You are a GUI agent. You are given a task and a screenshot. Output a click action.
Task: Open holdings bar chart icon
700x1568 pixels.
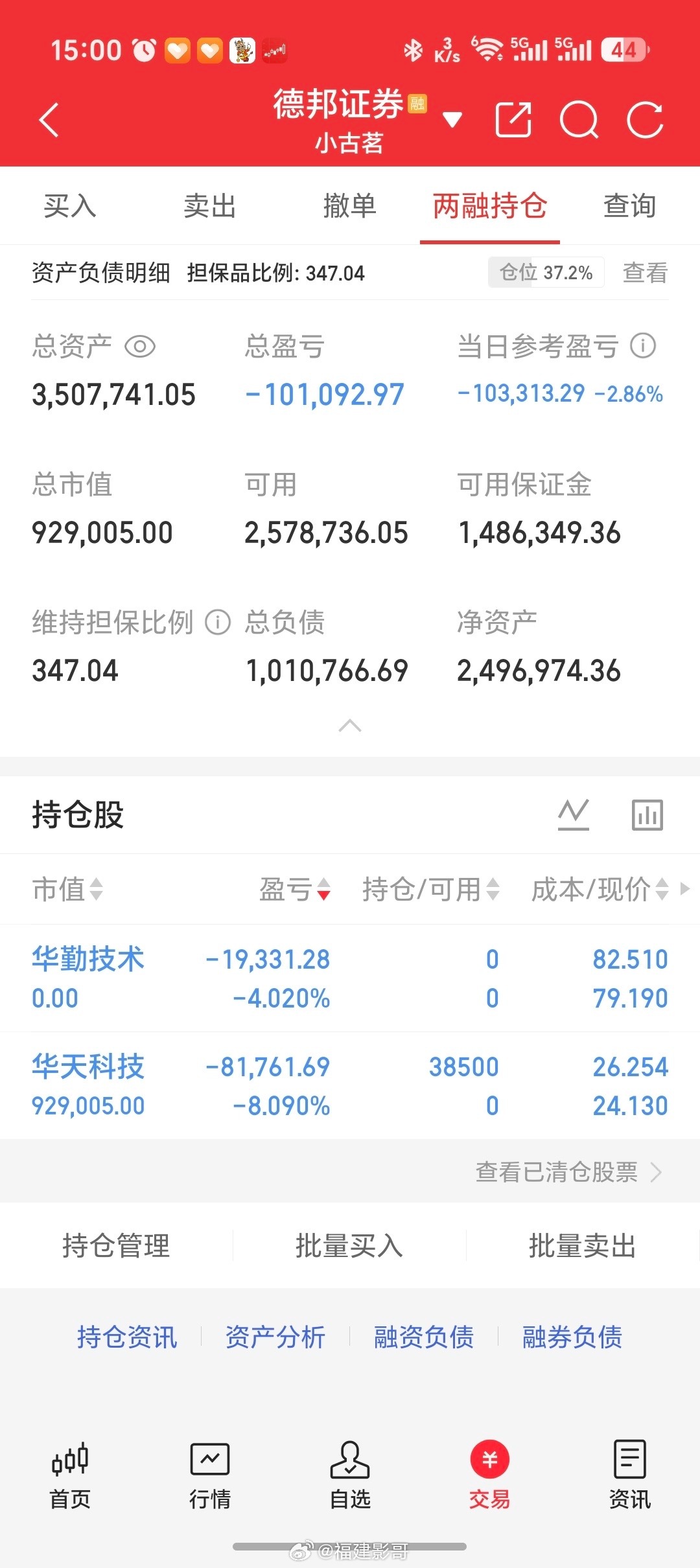pyautogui.click(x=647, y=814)
